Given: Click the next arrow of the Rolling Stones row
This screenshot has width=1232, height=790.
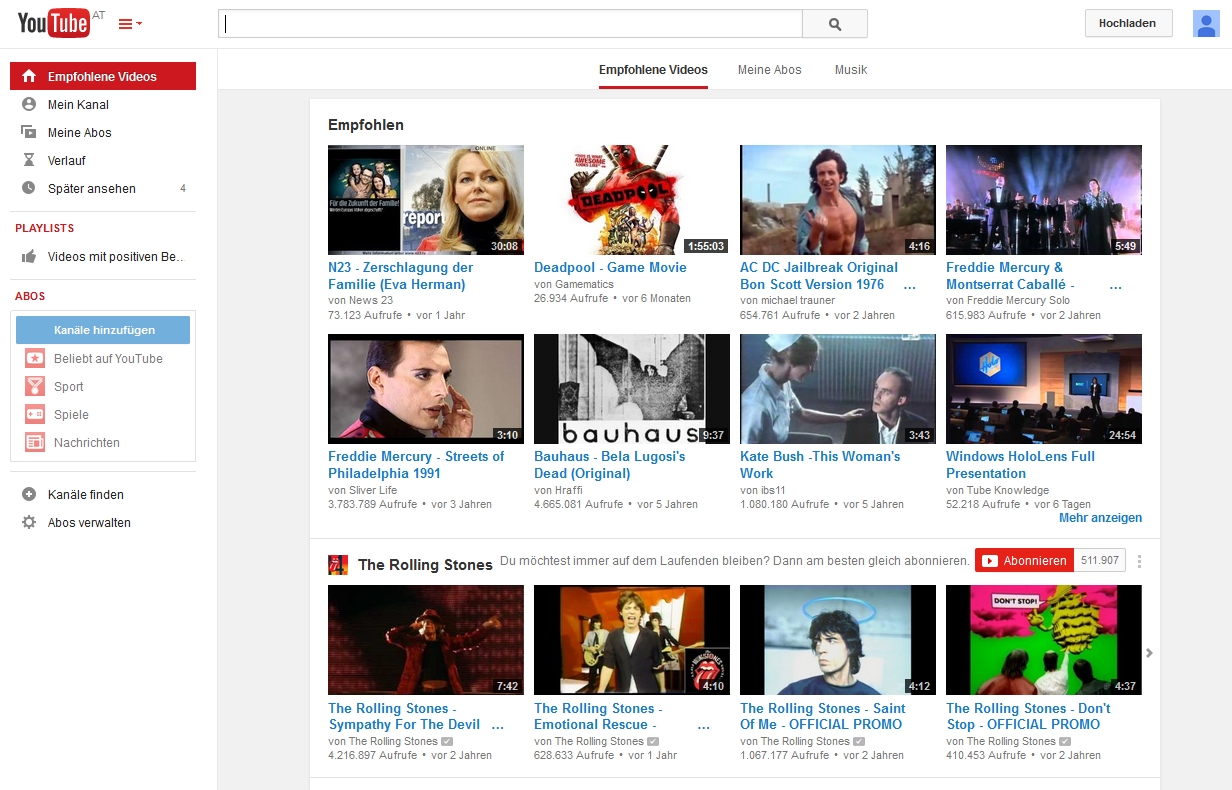Looking at the screenshot, I should coord(1149,653).
